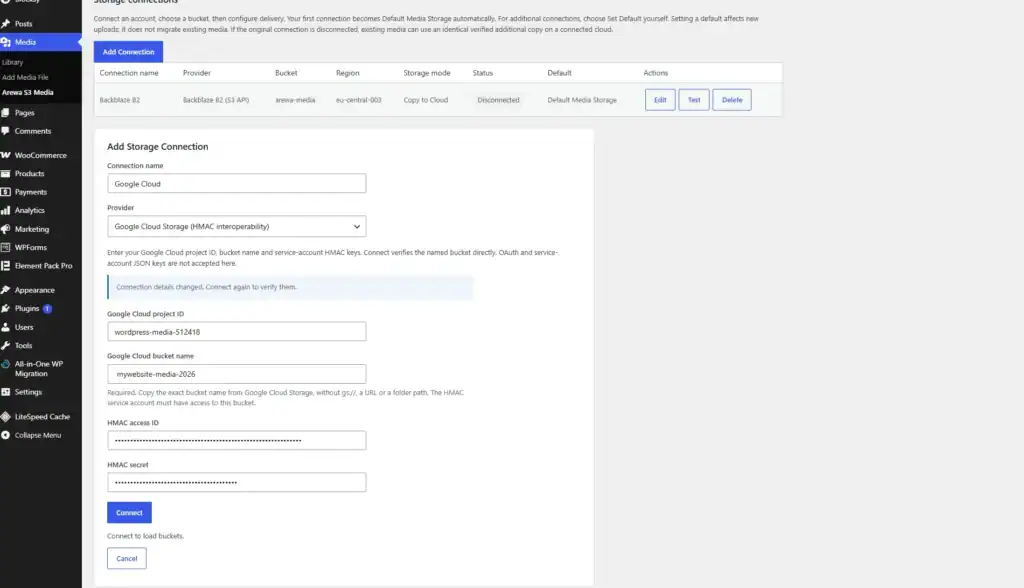This screenshot has width=1024, height=588.
Task: Click the Google Cloud bucket name field
Action: point(236,374)
